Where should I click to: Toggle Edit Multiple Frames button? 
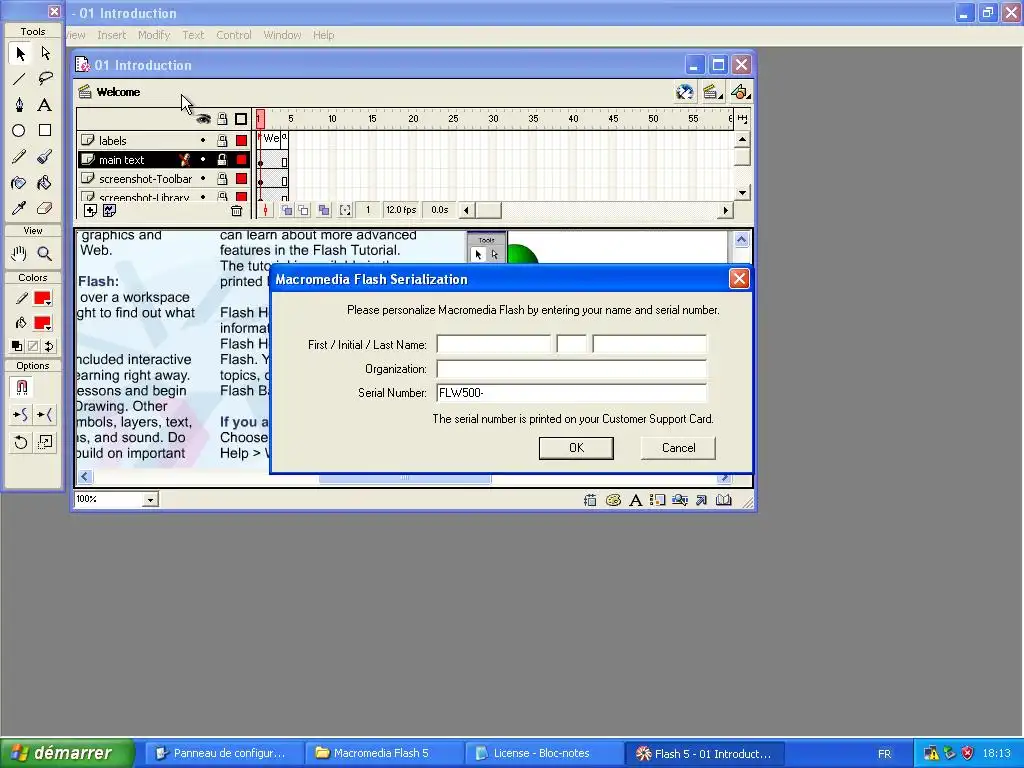324,210
